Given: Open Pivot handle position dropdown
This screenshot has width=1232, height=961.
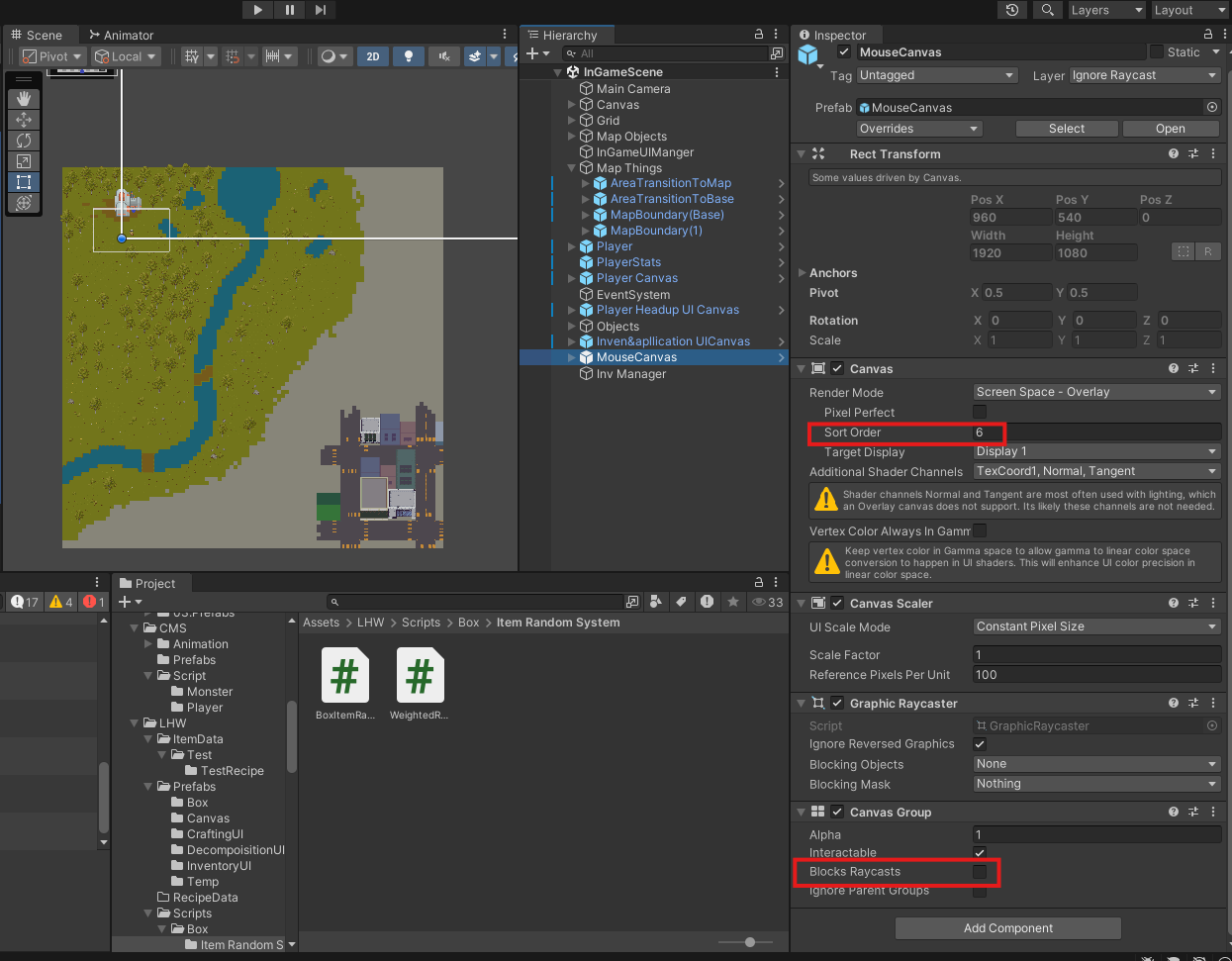Looking at the screenshot, I should (x=52, y=56).
